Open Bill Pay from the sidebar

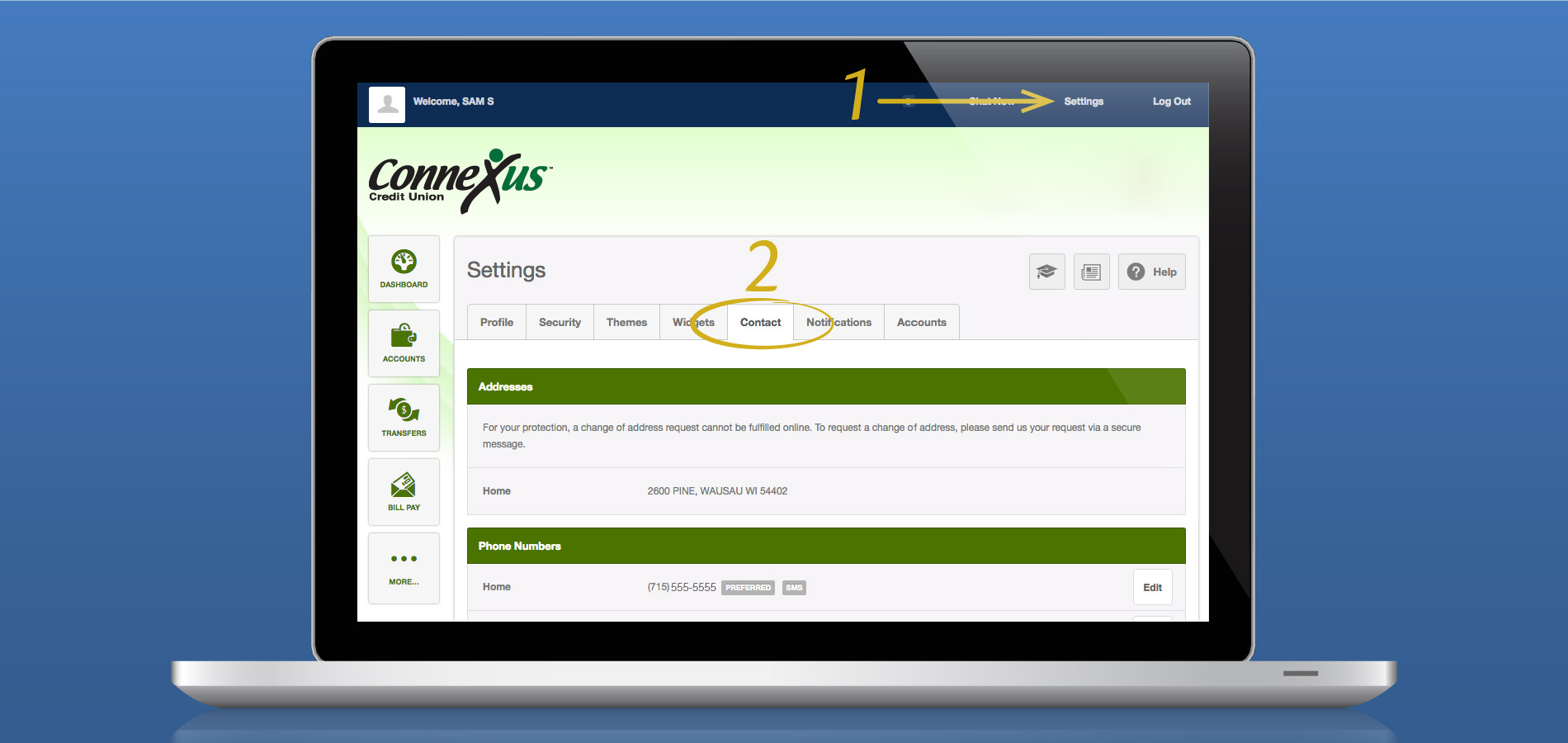(x=404, y=491)
